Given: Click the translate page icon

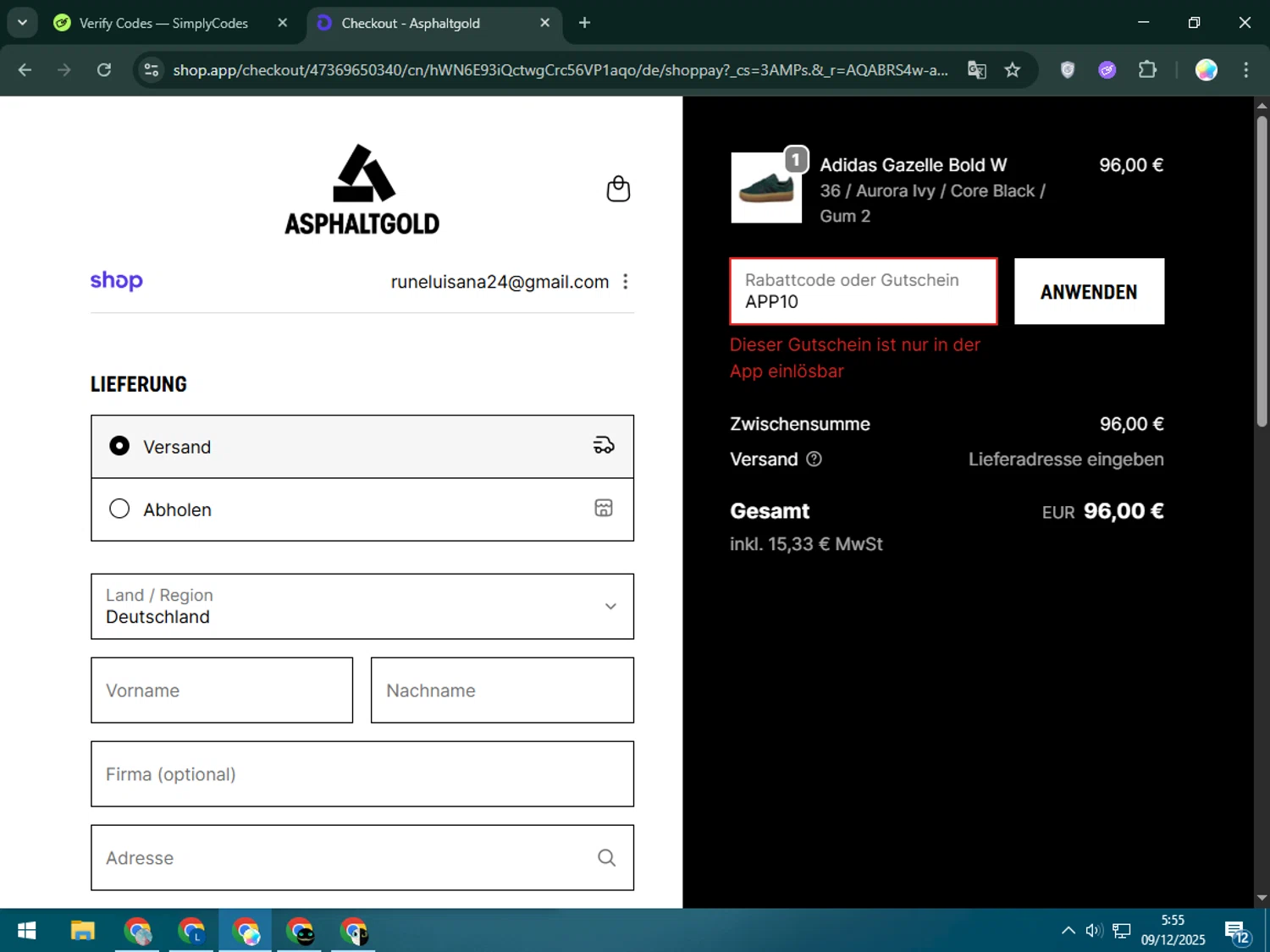Looking at the screenshot, I should click(977, 70).
